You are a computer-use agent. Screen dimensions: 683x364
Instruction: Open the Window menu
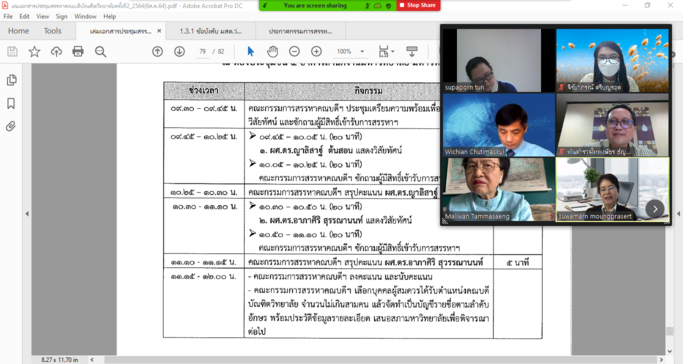(x=85, y=17)
